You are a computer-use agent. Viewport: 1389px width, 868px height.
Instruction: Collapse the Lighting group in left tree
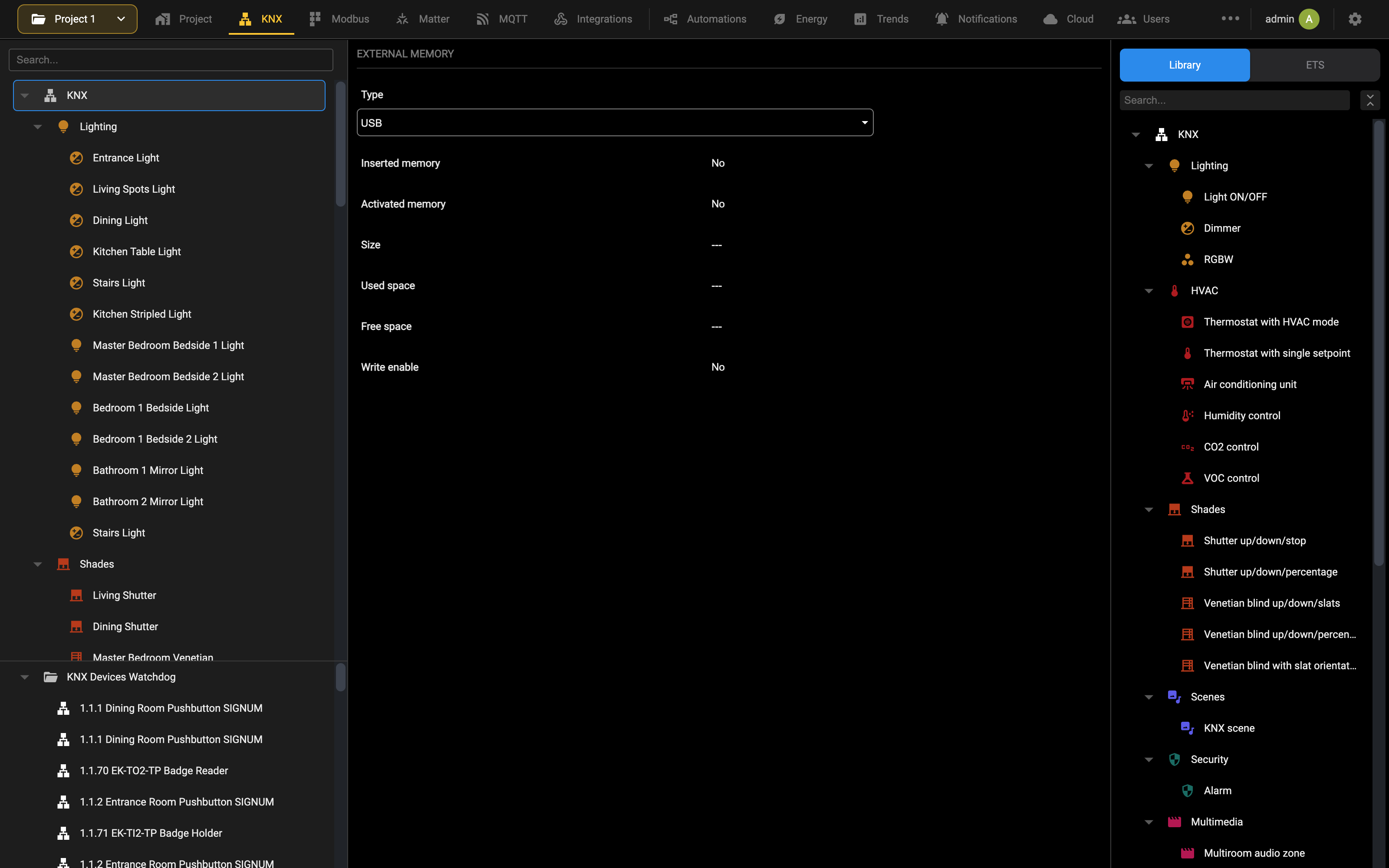[38, 127]
